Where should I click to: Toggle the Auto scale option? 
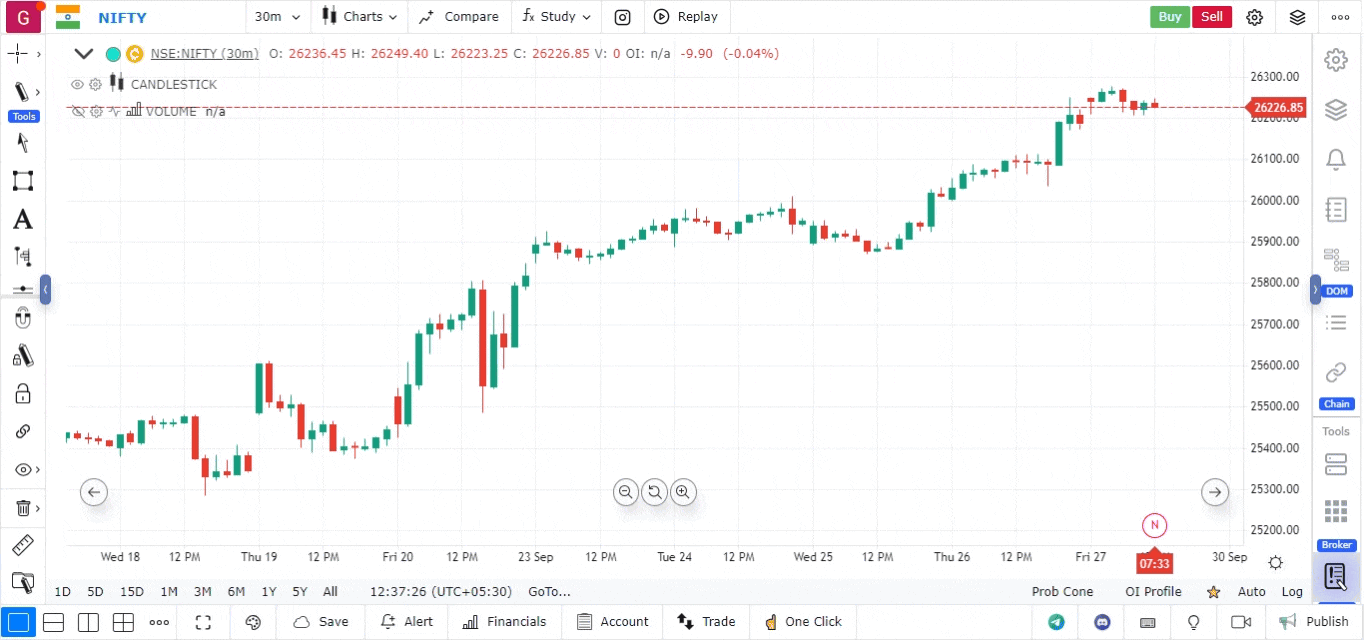[x=1251, y=591]
